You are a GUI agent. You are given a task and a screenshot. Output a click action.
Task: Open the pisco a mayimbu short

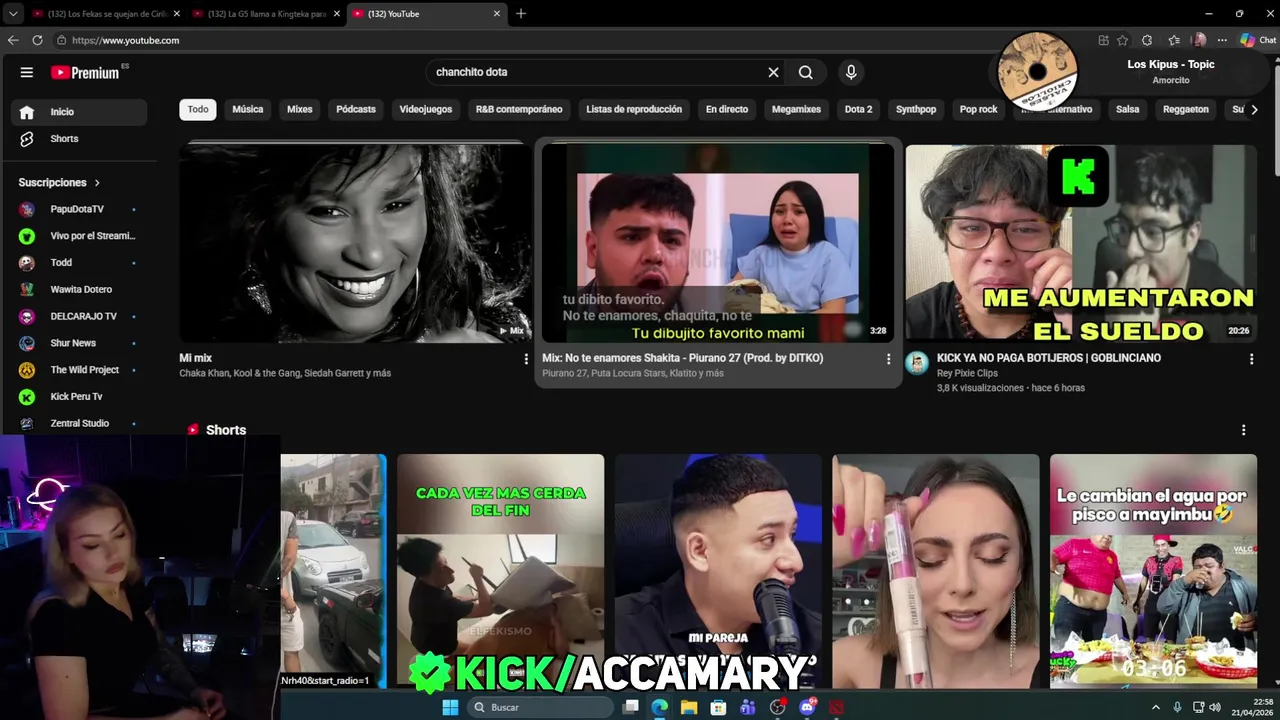(1153, 570)
